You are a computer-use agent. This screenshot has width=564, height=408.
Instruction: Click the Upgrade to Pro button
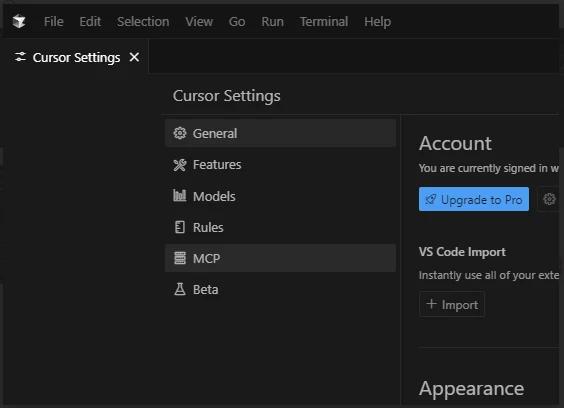coord(474,199)
